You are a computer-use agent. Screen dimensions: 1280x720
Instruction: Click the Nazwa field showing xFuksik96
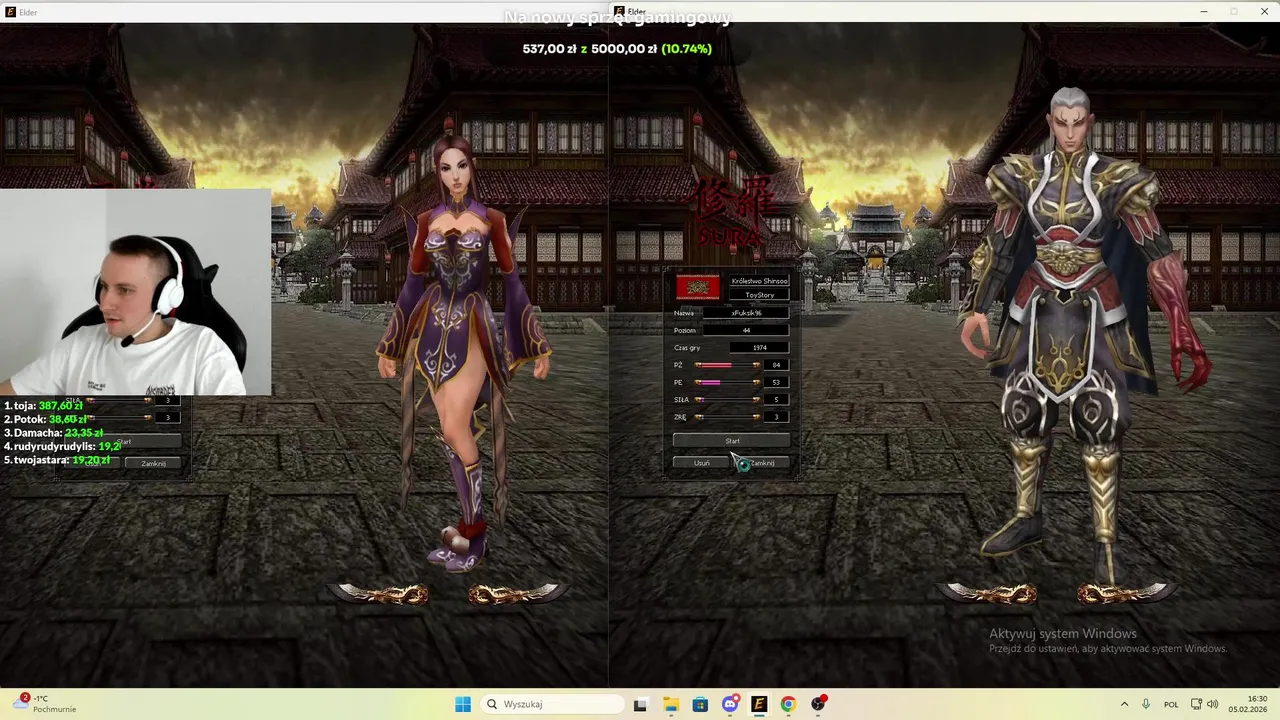[x=746, y=313]
